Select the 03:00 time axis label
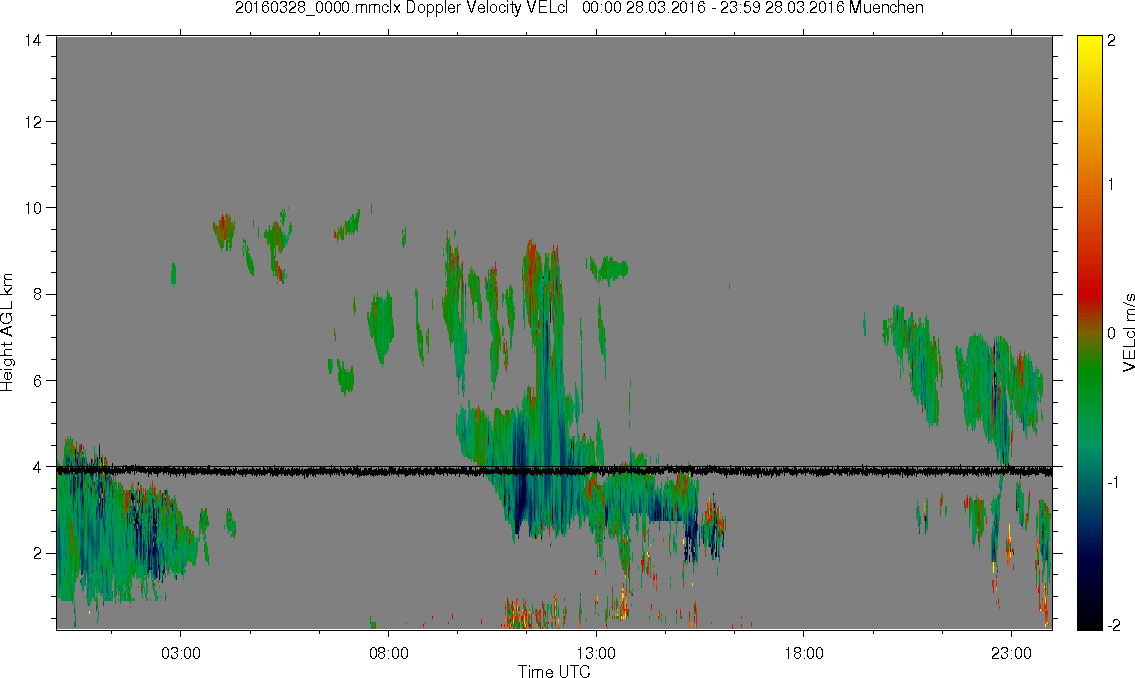 pos(180,653)
